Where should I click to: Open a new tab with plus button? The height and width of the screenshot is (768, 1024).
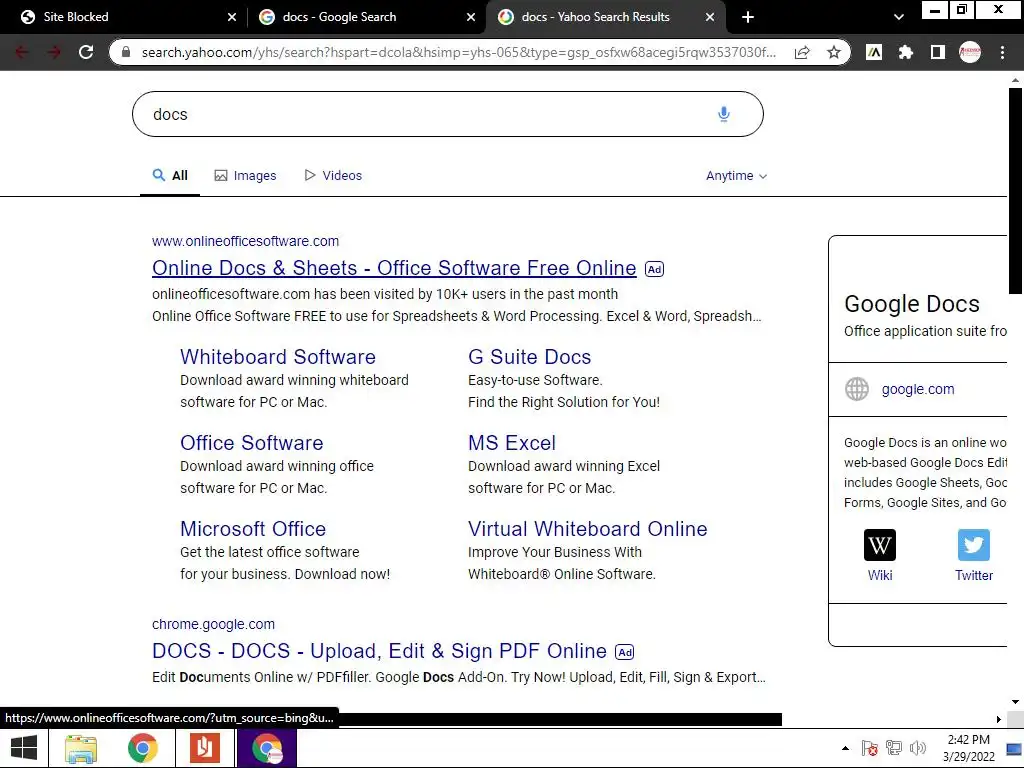click(748, 17)
